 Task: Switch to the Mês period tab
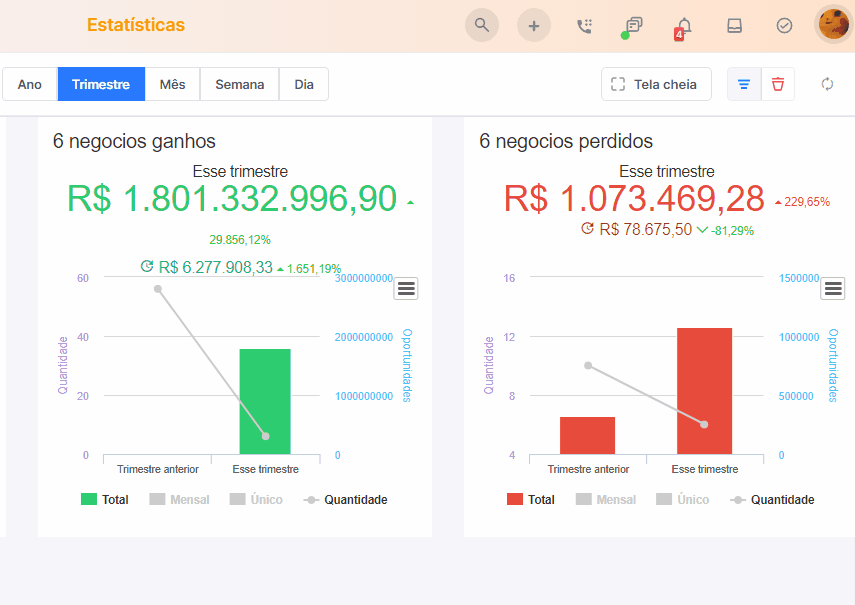(172, 84)
